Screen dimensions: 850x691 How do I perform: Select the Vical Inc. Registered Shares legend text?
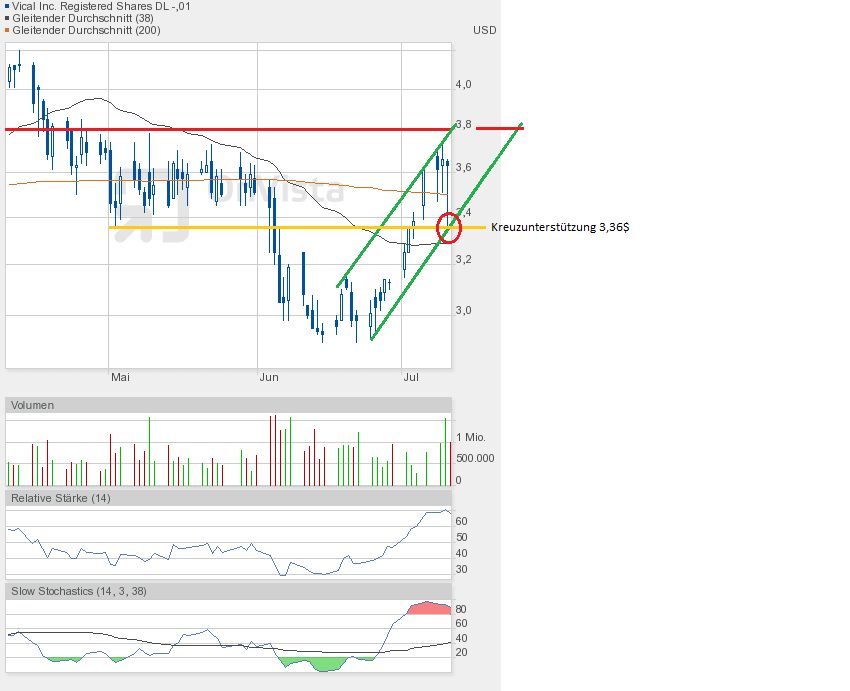(x=101, y=6)
